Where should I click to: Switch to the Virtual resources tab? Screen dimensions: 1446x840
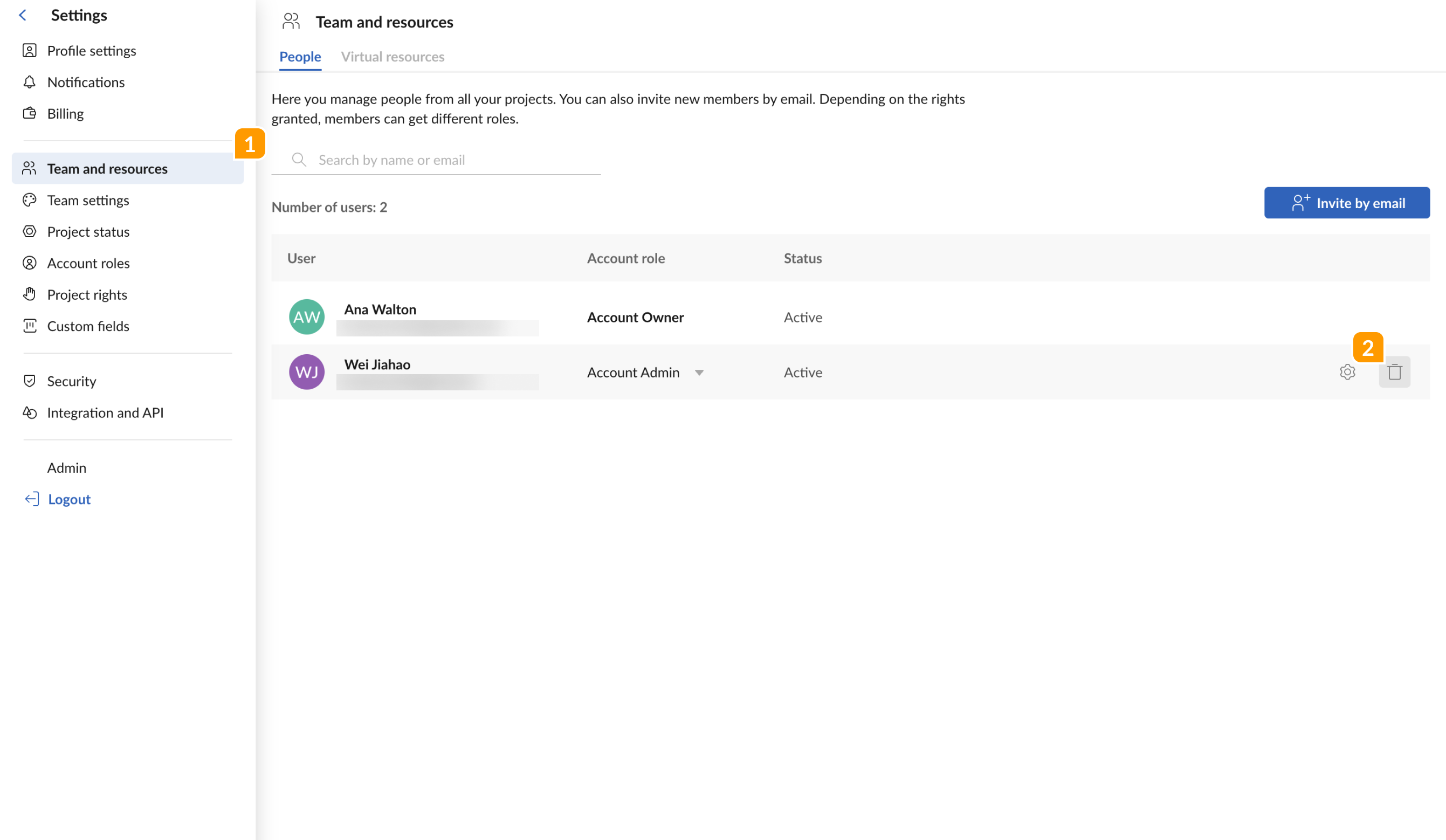point(393,56)
